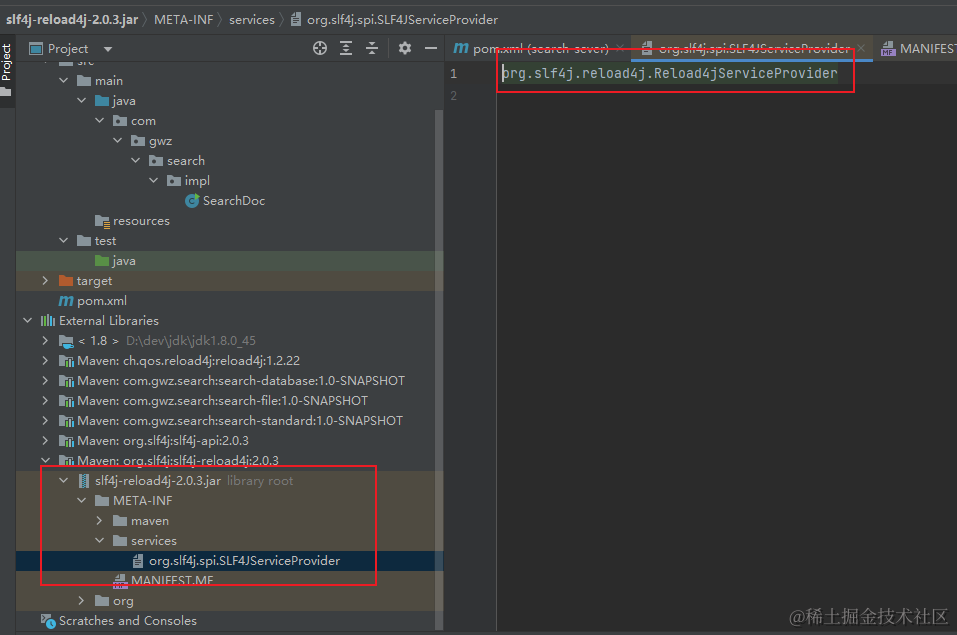Image resolution: width=957 pixels, height=635 pixels.
Task: Expand the slf4j-api:2.0.3 library chevron
Action: point(45,440)
